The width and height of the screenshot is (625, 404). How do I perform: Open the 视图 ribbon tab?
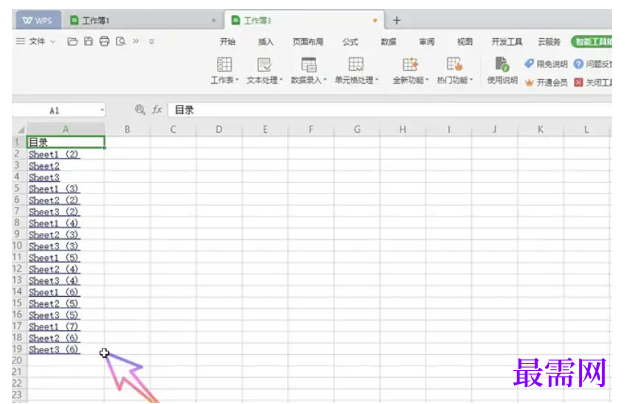[x=465, y=41]
